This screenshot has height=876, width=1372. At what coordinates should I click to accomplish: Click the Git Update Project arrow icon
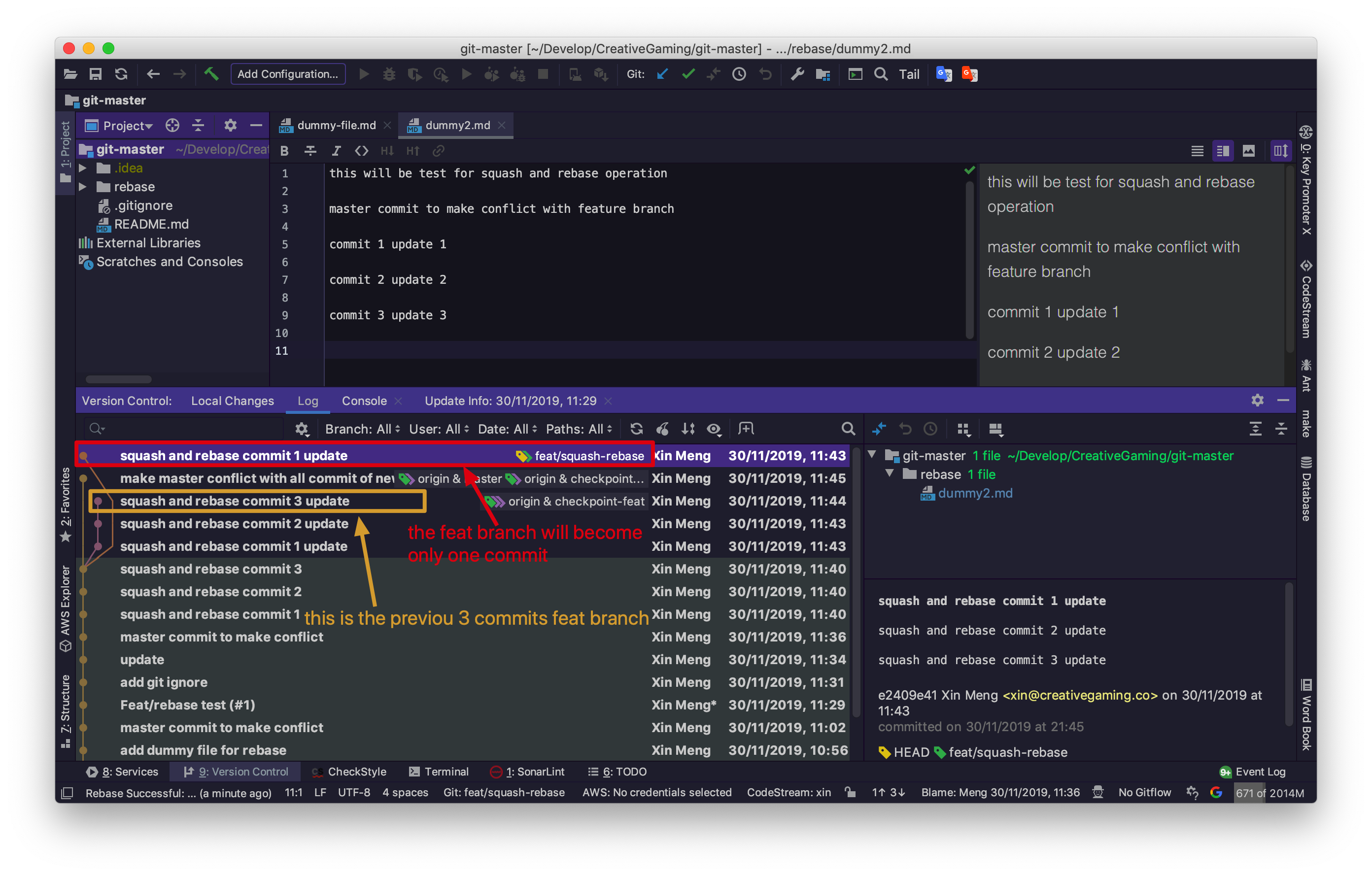(662, 74)
